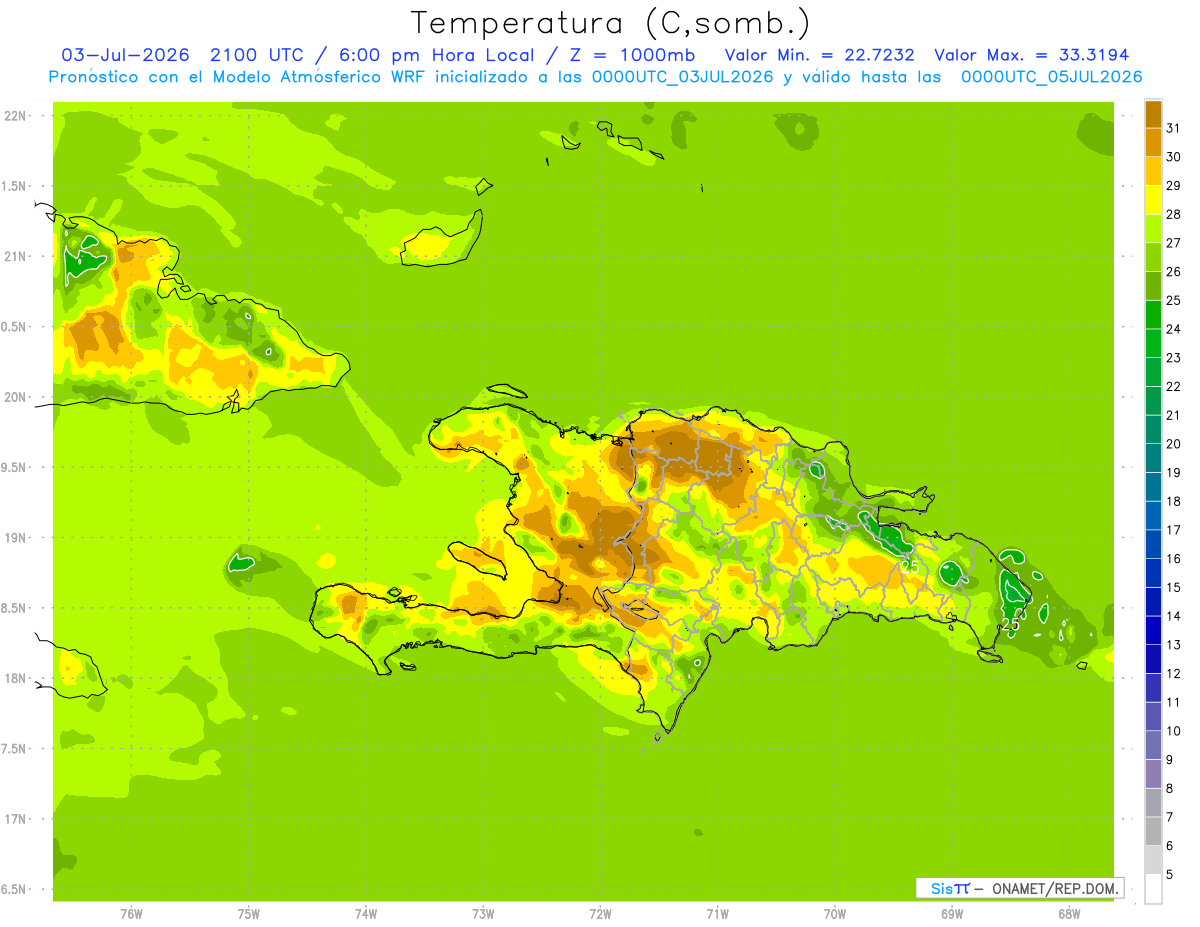
Task: Click legend swatch between 26 and 27
Action: coord(1153,257)
